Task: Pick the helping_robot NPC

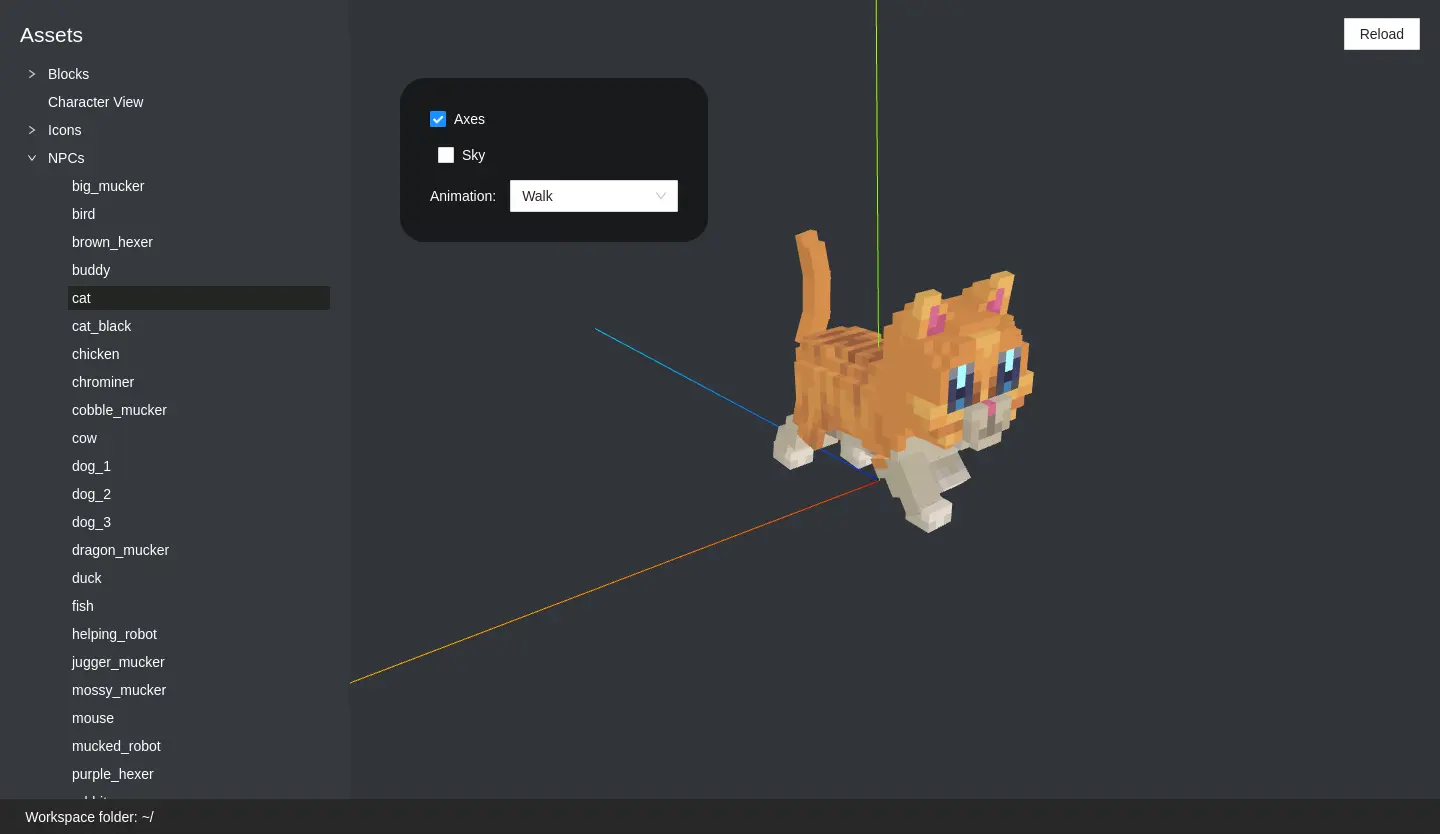Action: pyautogui.click(x=114, y=634)
